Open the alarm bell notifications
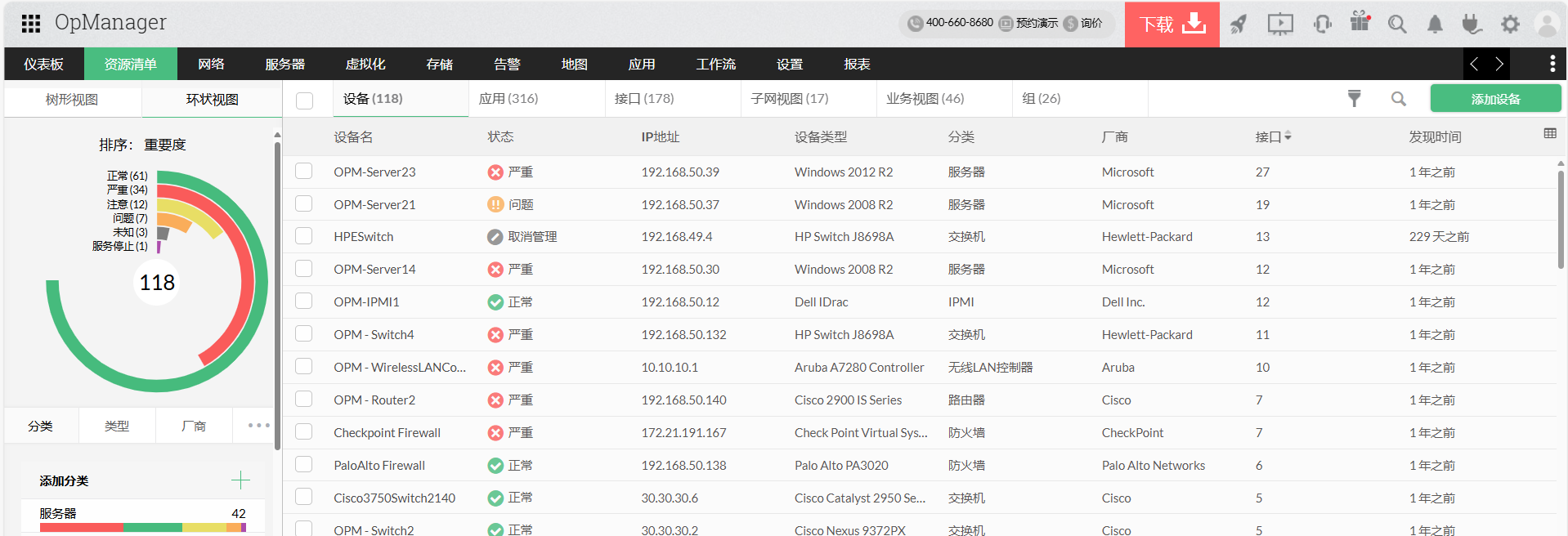 pyautogui.click(x=1435, y=25)
